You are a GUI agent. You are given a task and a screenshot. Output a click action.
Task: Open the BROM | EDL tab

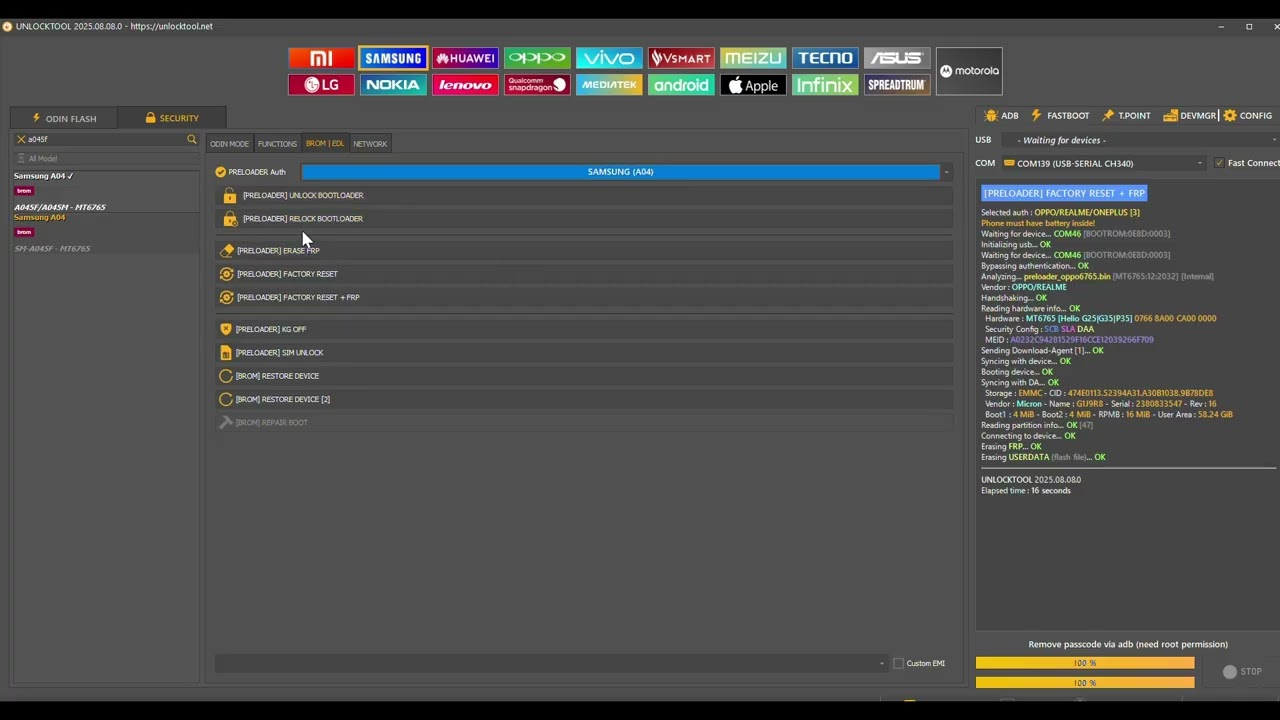click(325, 144)
